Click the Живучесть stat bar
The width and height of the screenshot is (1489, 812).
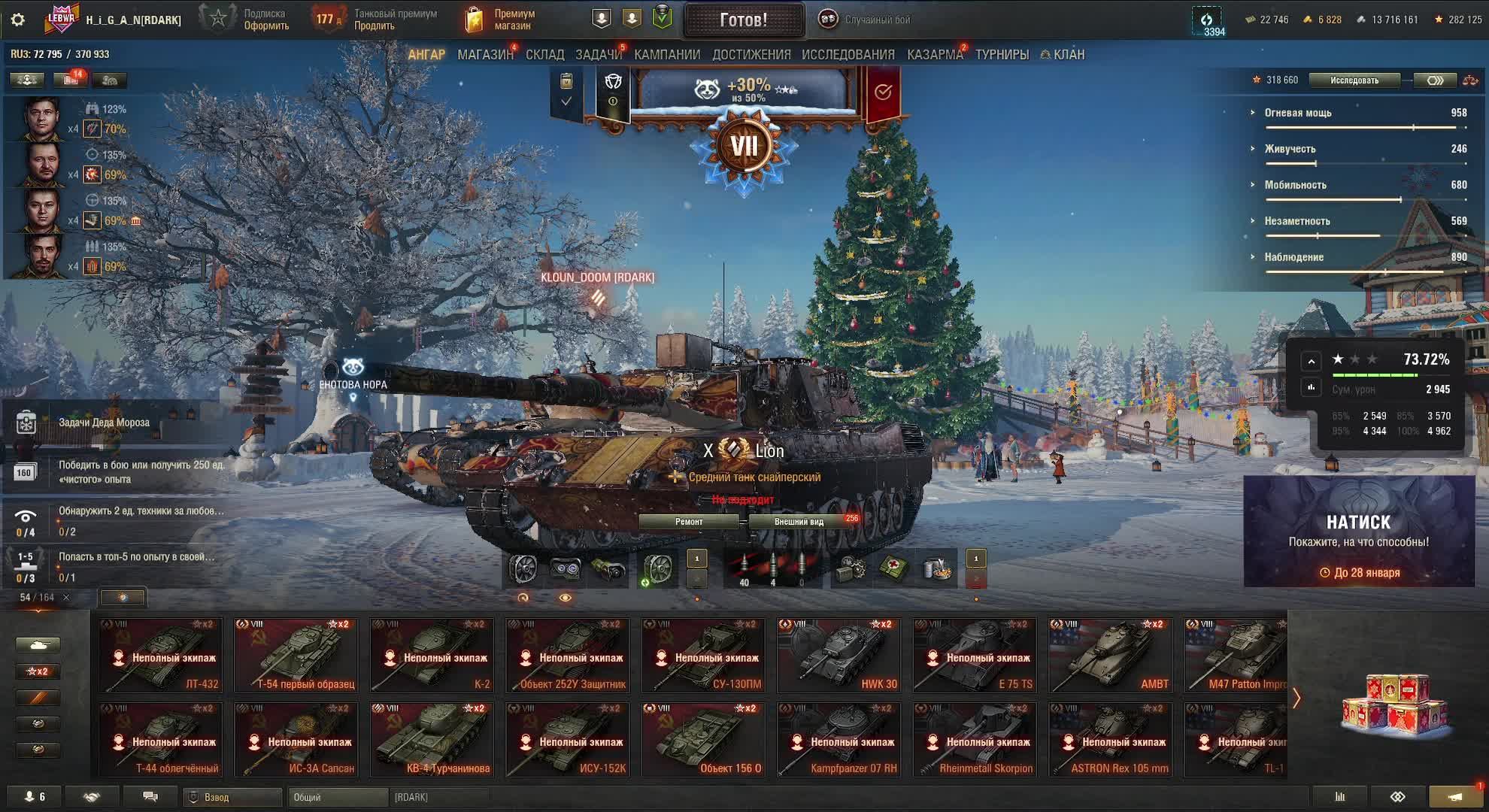click(x=1366, y=163)
